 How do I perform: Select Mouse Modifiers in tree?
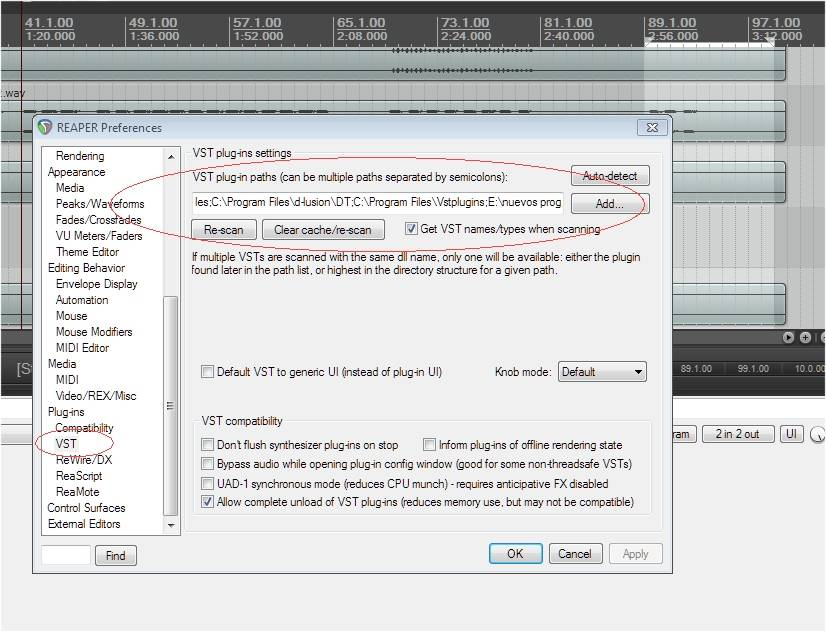point(94,332)
